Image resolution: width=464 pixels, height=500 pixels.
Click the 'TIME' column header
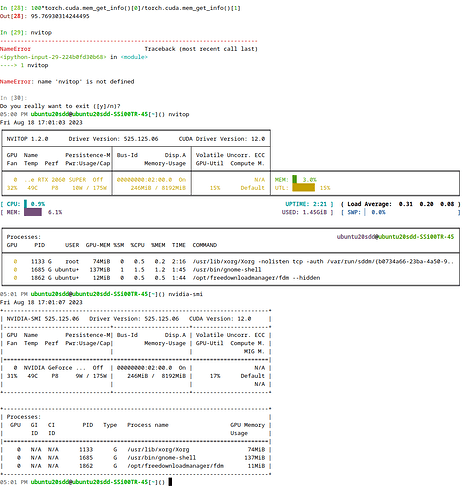pyautogui.click(x=179, y=245)
